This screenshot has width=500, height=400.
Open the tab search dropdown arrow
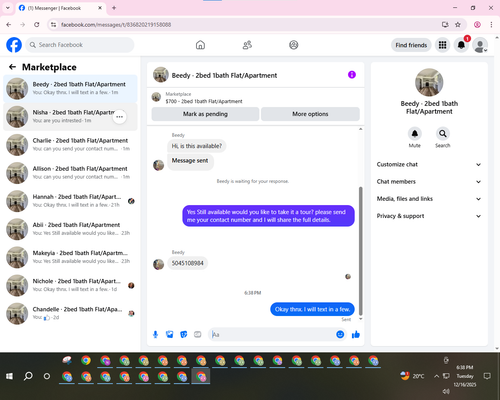pos(8,8)
